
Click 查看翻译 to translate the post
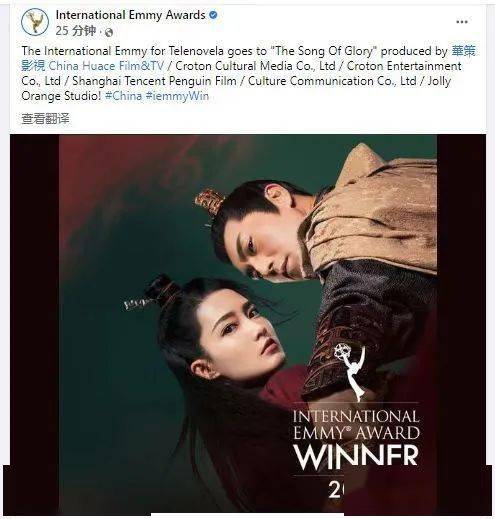coord(45,118)
